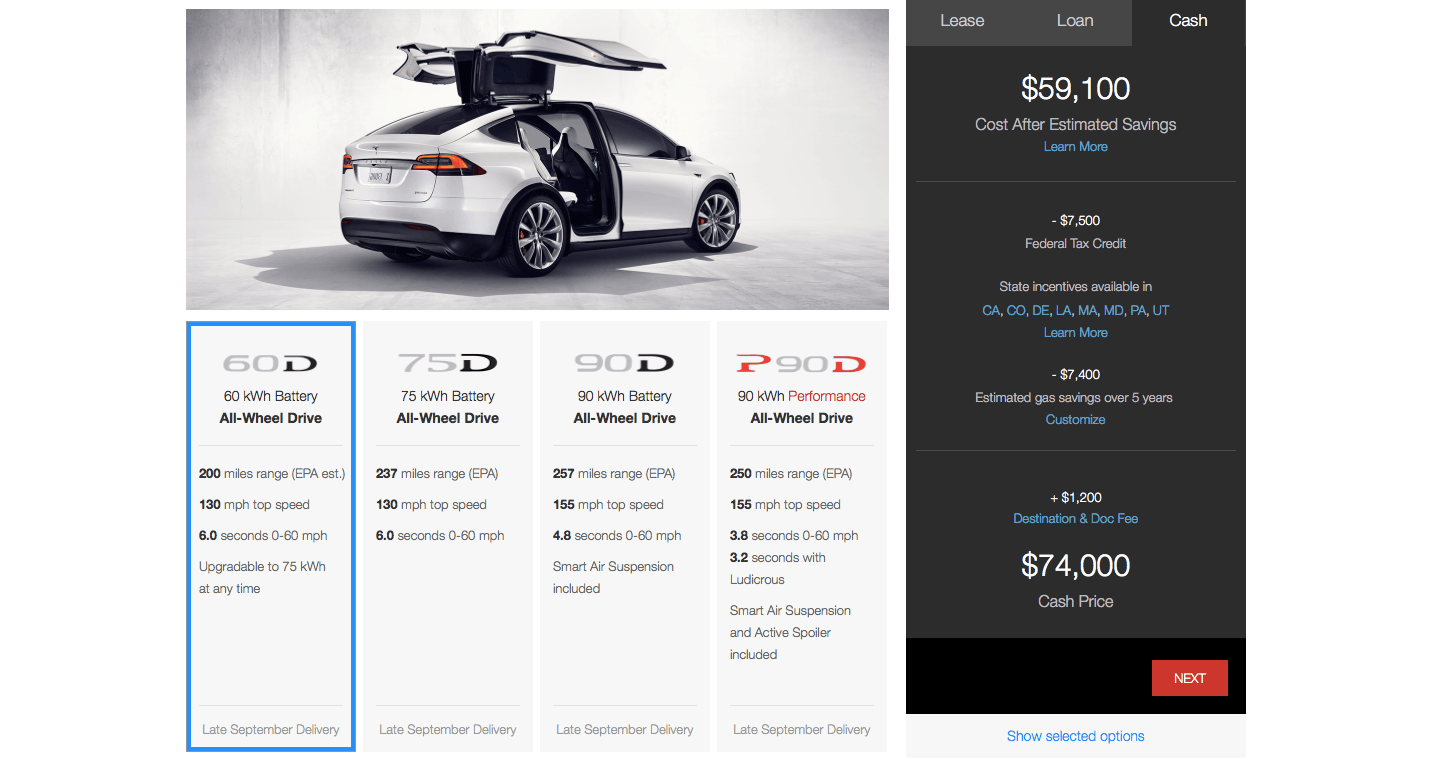Select the 75D model logo
This screenshot has height=773, width=1431.
pyautogui.click(x=447, y=363)
